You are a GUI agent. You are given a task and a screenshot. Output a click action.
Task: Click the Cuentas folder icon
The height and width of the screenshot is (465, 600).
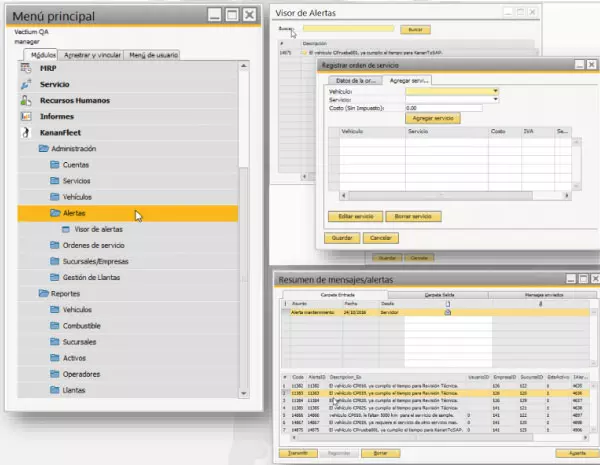55,164
